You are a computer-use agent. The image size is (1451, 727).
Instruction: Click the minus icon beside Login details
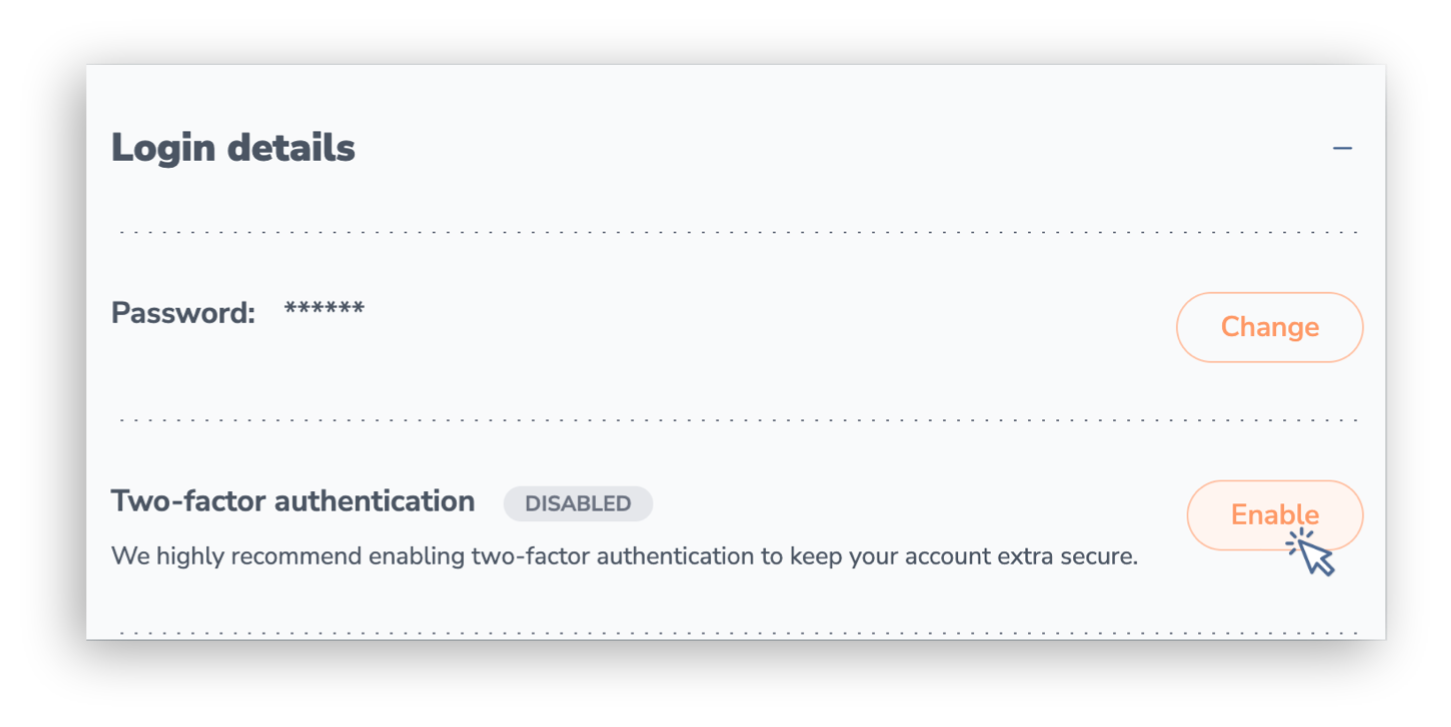click(1342, 148)
